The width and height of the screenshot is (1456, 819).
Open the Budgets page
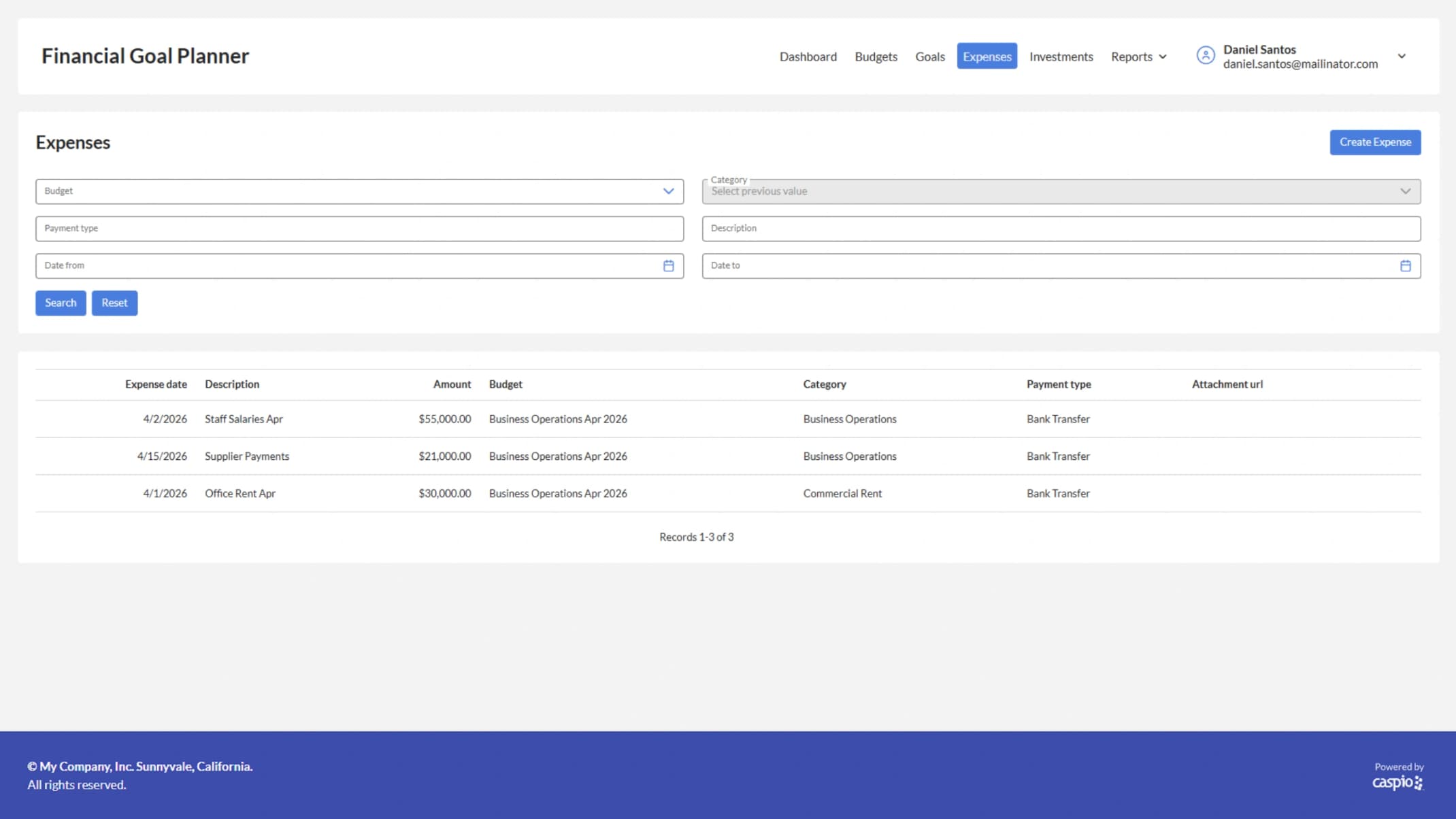tap(876, 56)
